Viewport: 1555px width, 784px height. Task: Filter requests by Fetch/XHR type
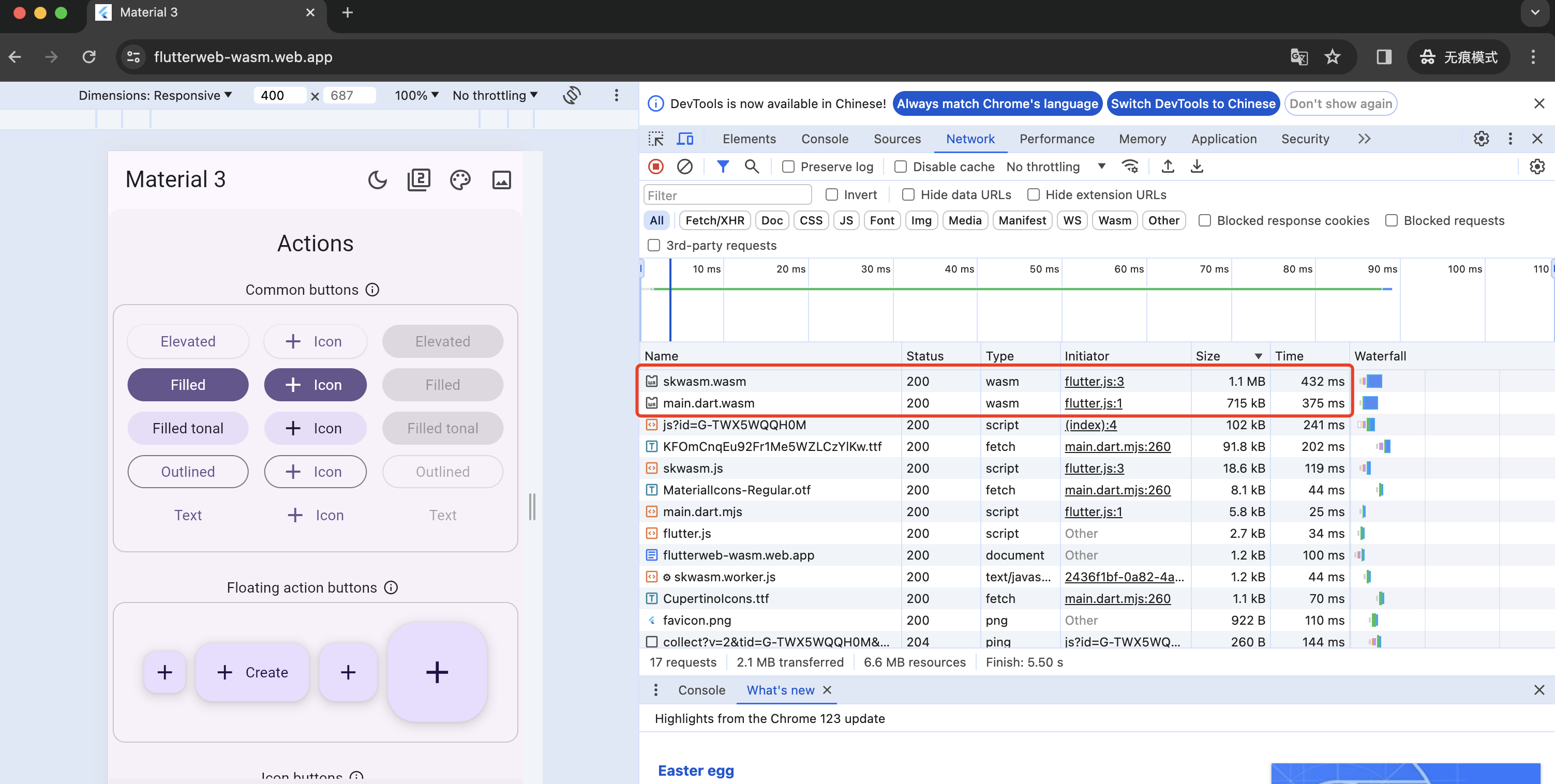pyautogui.click(x=715, y=220)
